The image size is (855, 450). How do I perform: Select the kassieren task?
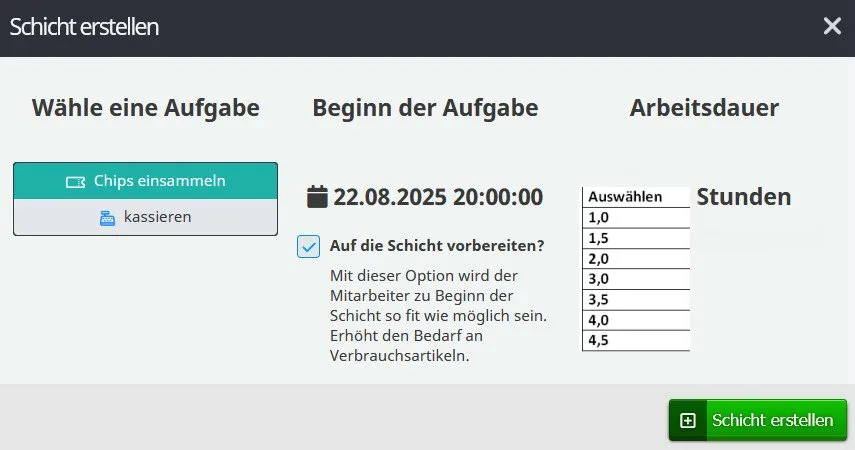[146, 217]
